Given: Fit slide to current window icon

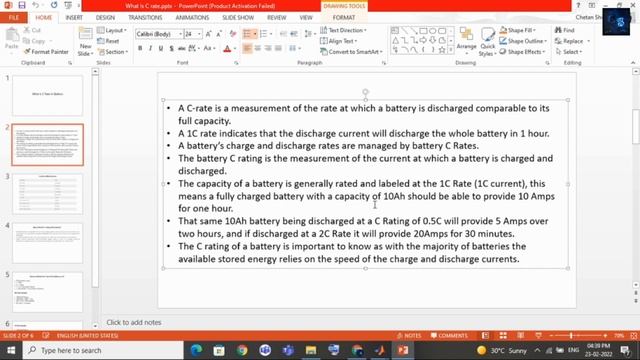Looking at the screenshot, I should [x=633, y=336].
